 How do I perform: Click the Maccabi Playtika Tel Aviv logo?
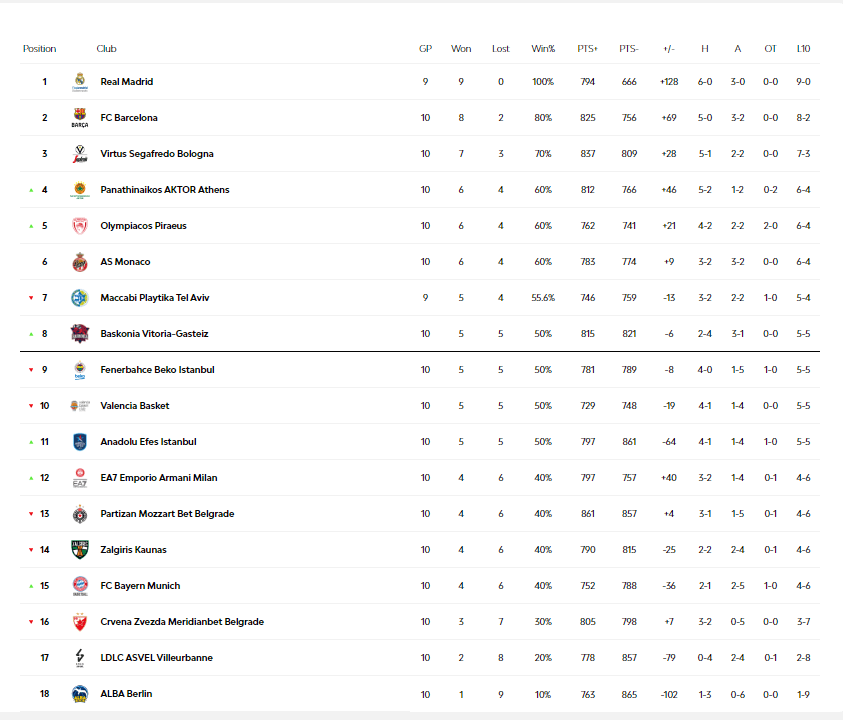coord(80,298)
